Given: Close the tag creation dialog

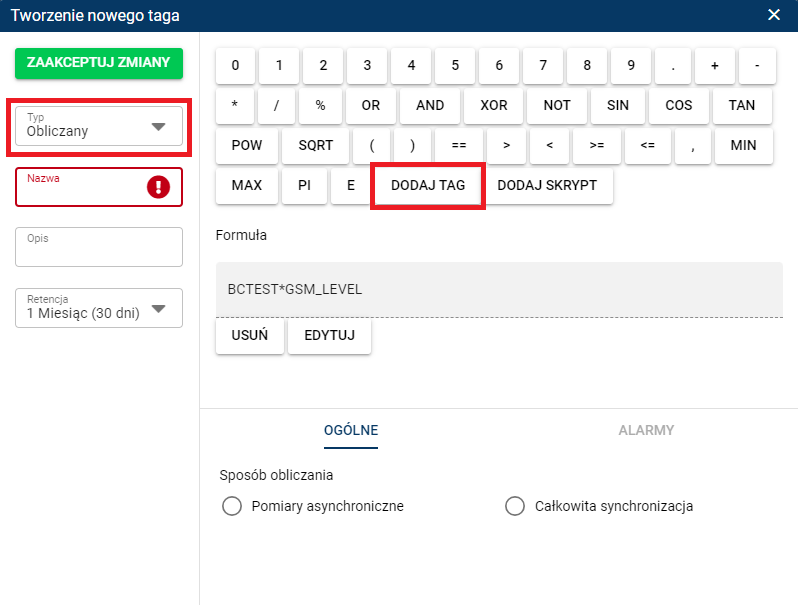Looking at the screenshot, I should coord(773,14).
